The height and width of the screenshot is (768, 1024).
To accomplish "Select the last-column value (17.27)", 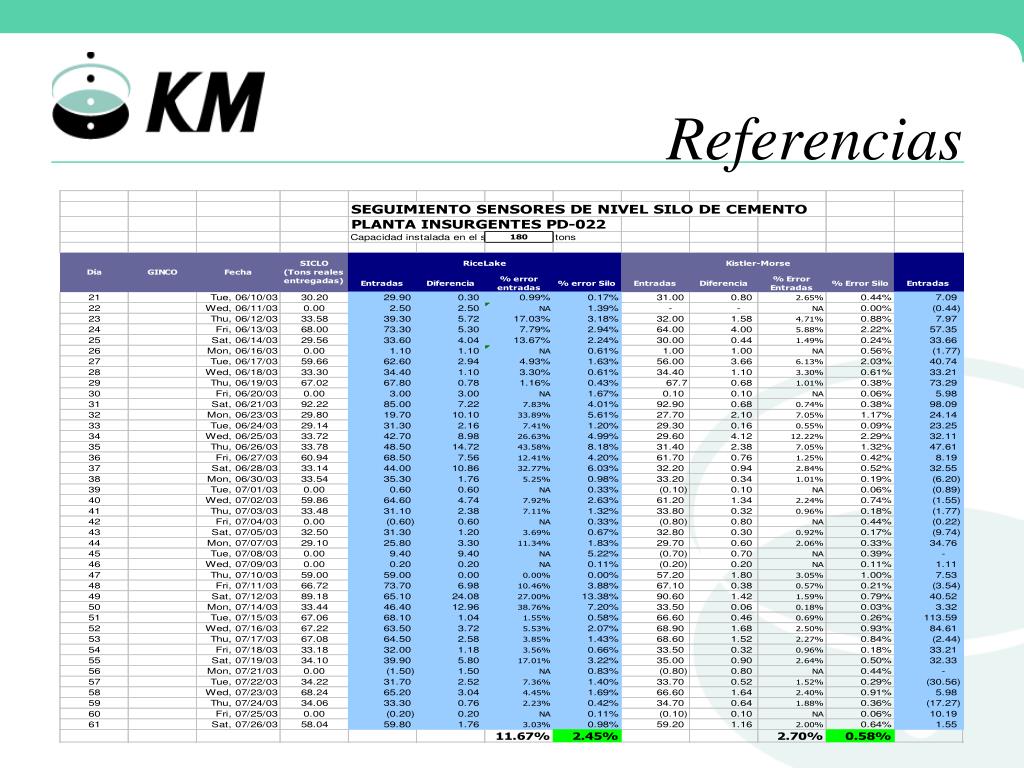I will 943,703.
